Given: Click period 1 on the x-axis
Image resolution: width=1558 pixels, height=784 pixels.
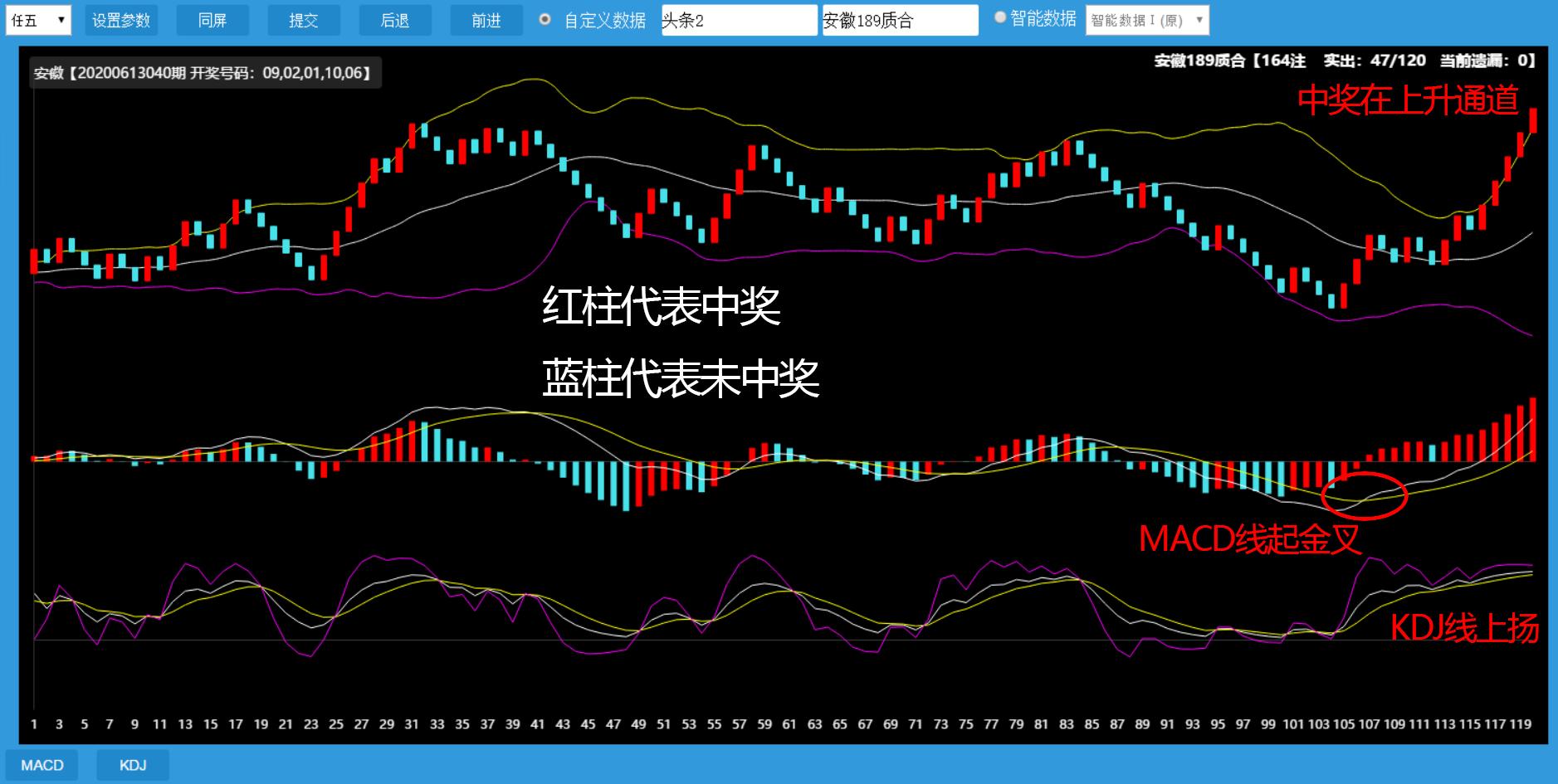Looking at the screenshot, I should pos(34,724).
